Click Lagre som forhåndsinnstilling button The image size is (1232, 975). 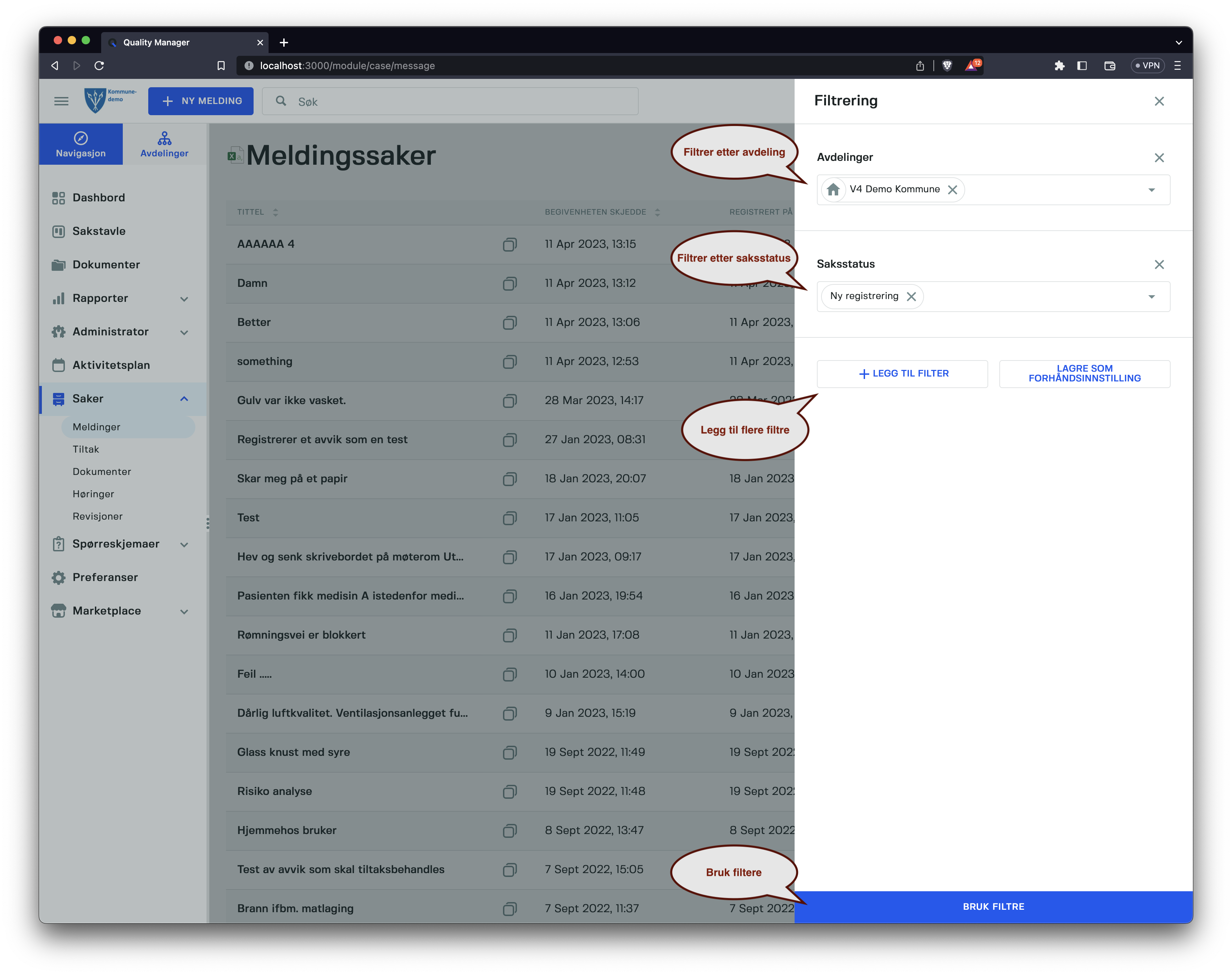click(x=1084, y=374)
